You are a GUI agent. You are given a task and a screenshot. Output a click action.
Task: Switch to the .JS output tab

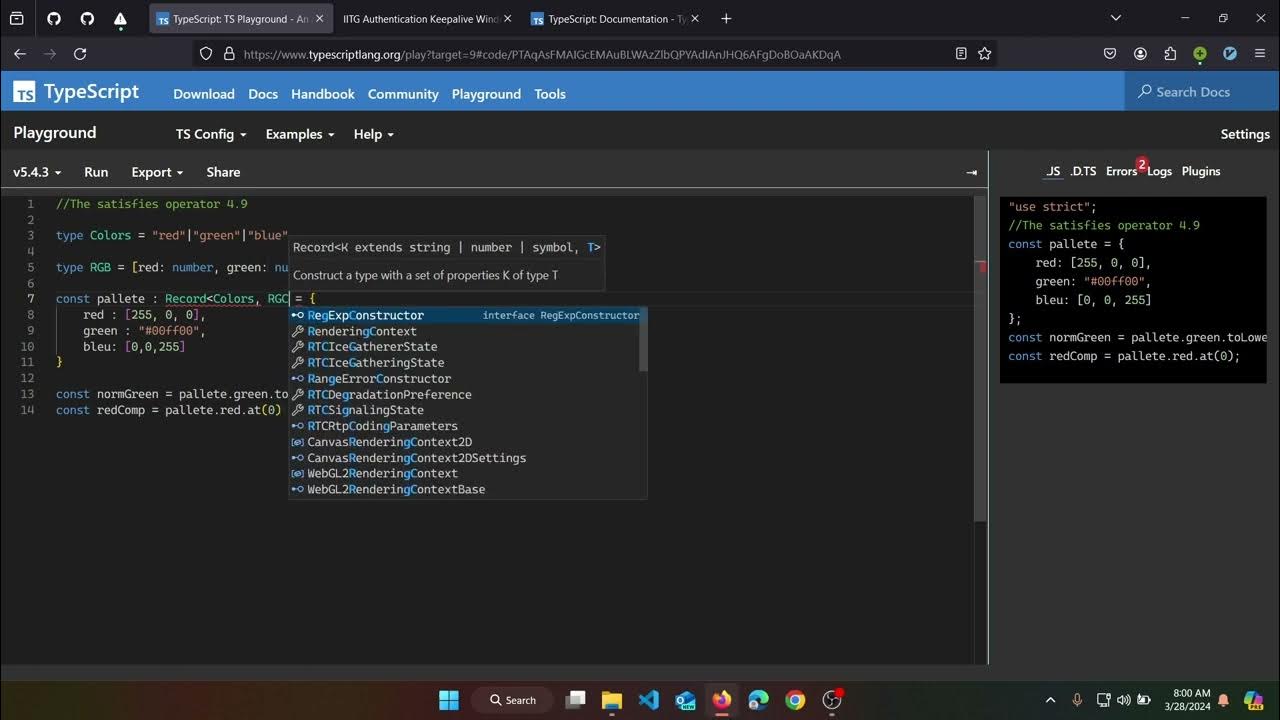click(x=1053, y=171)
